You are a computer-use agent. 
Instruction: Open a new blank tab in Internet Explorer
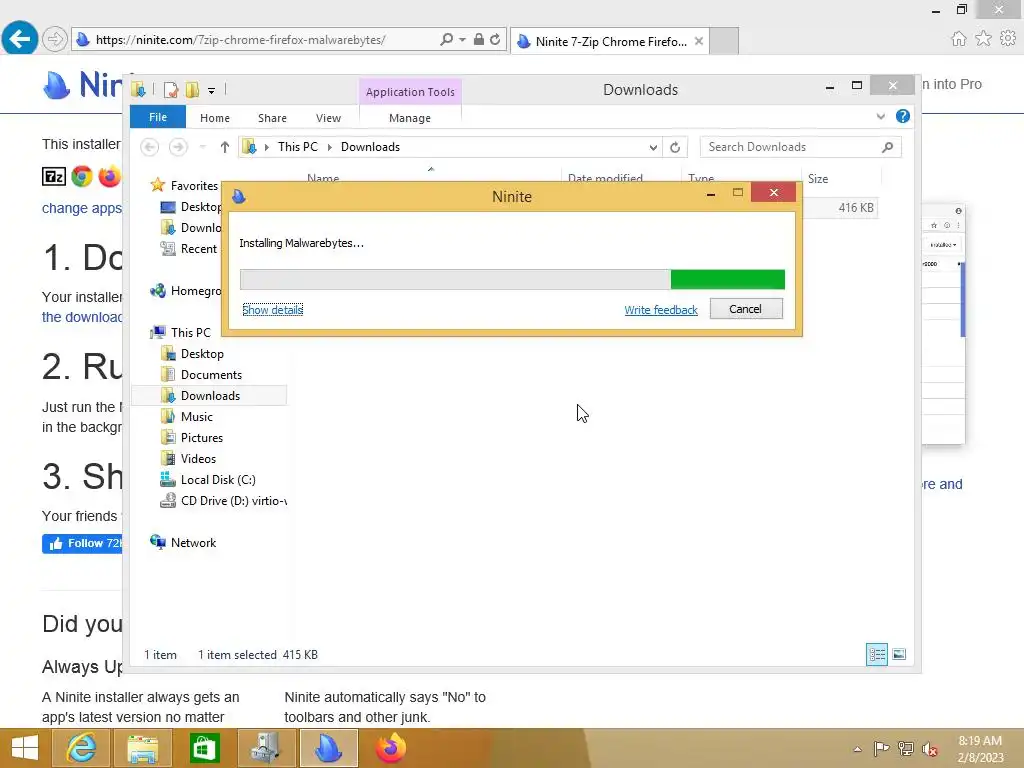724,40
